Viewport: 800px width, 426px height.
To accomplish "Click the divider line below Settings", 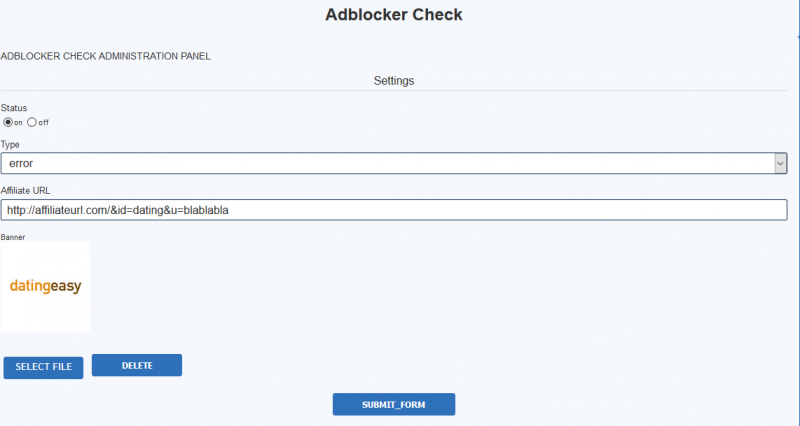I will click(x=394, y=91).
